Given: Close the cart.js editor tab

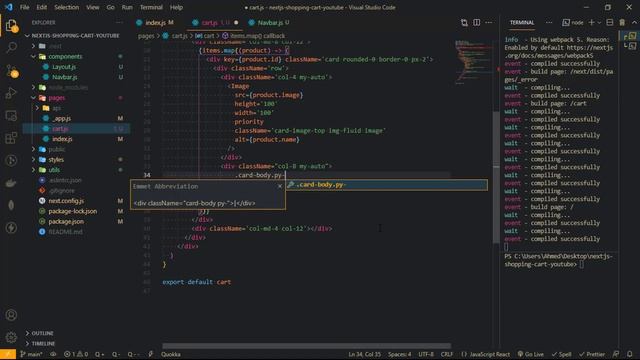Looking at the screenshot, I should (x=236, y=22).
